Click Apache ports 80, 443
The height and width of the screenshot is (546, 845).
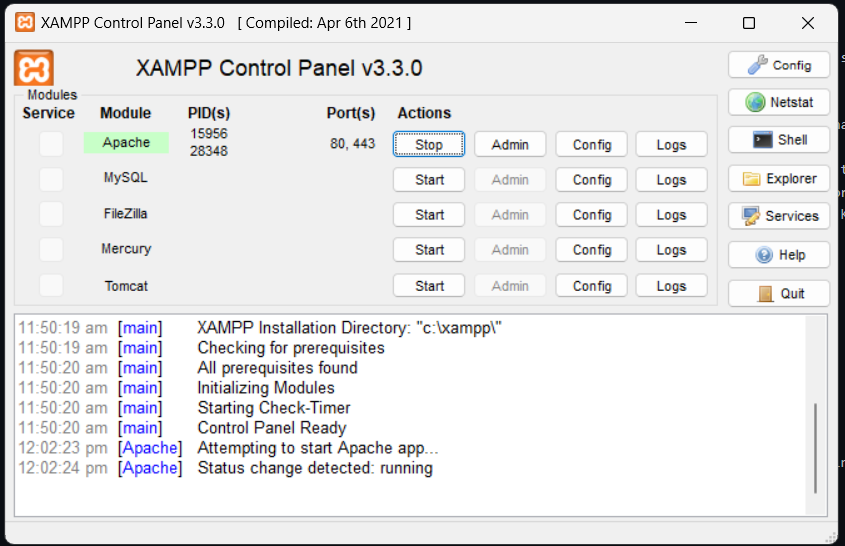point(352,143)
